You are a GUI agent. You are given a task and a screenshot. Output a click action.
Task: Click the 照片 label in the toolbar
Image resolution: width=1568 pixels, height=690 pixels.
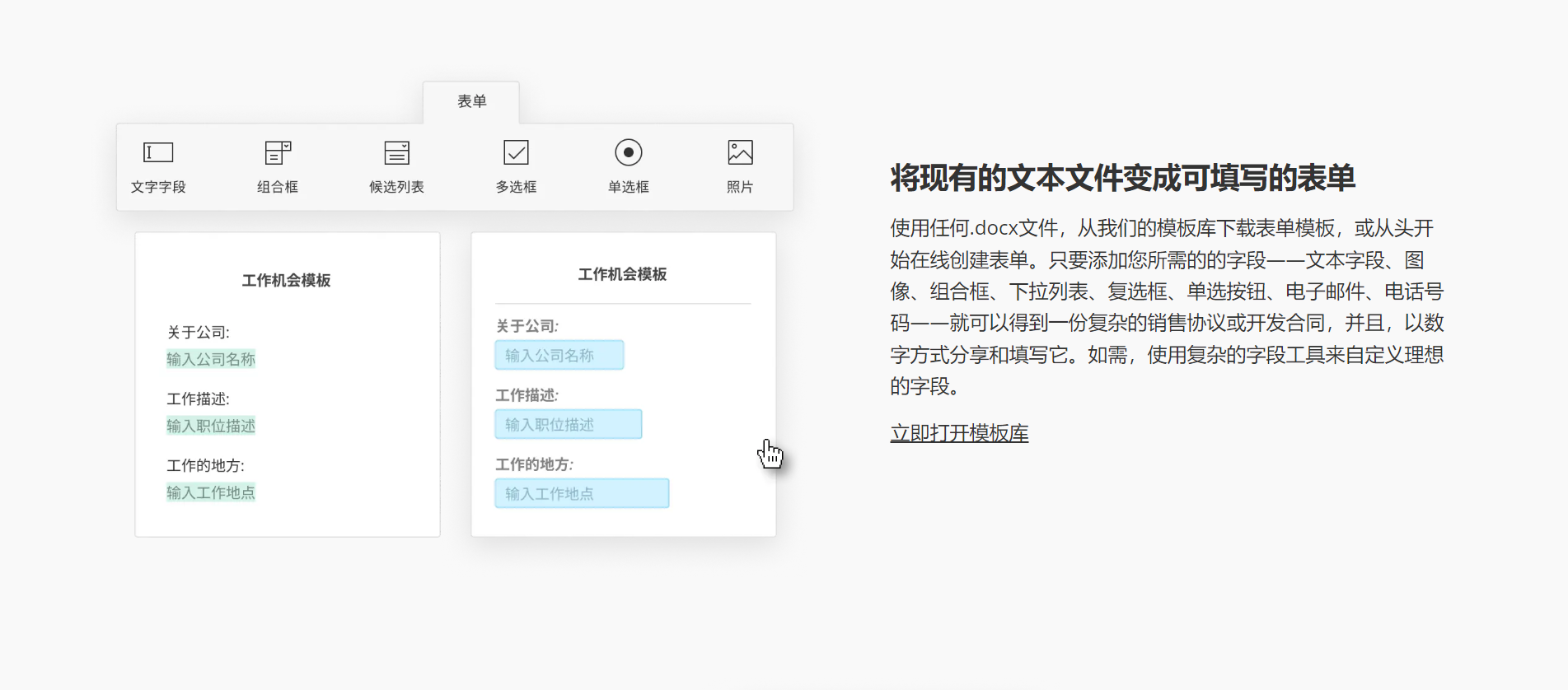pos(740,187)
